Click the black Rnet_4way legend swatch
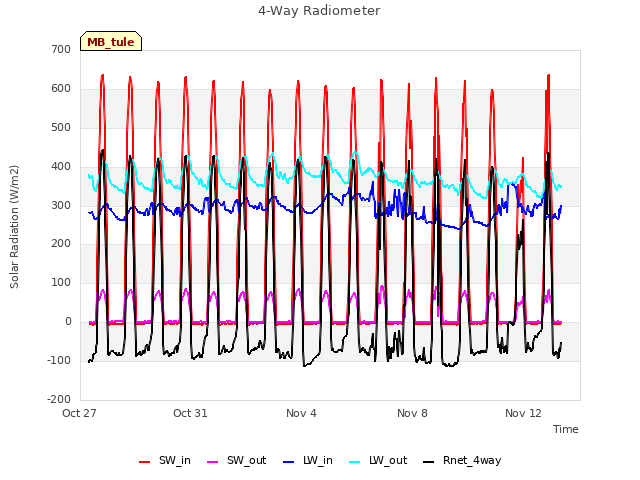Image resolution: width=640 pixels, height=480 pixels. (429, 462)
